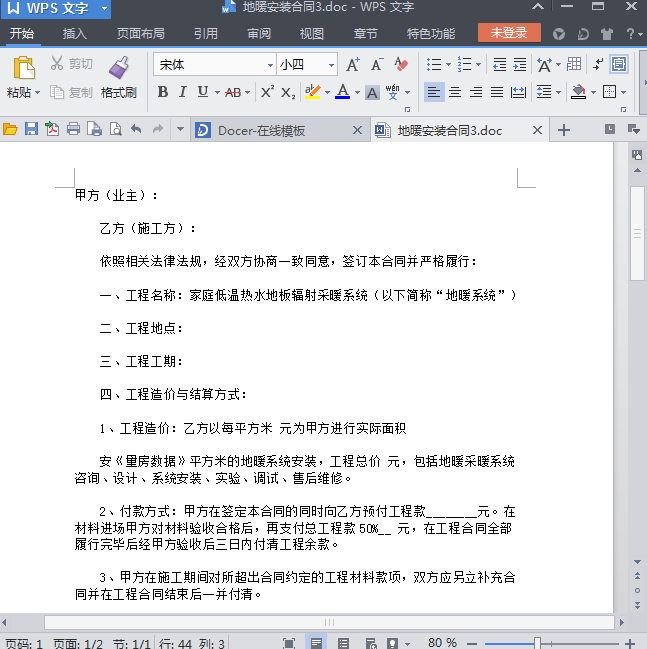The height and width of the screenshot is (649, 647).
Task: Click the Paste icon
Action: point(24,68)
